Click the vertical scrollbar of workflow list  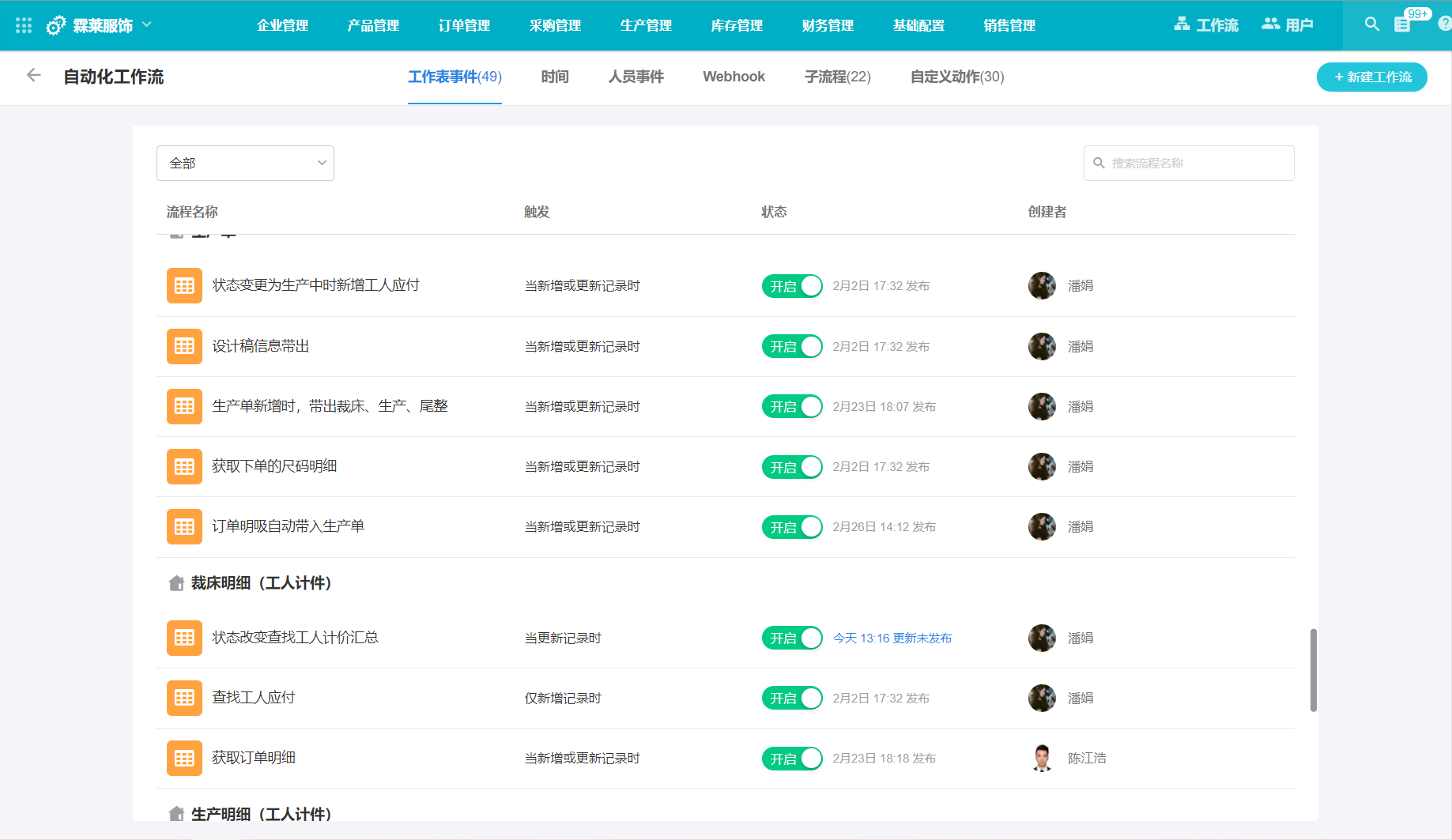pyautogui.click(x=1313, y=670)
